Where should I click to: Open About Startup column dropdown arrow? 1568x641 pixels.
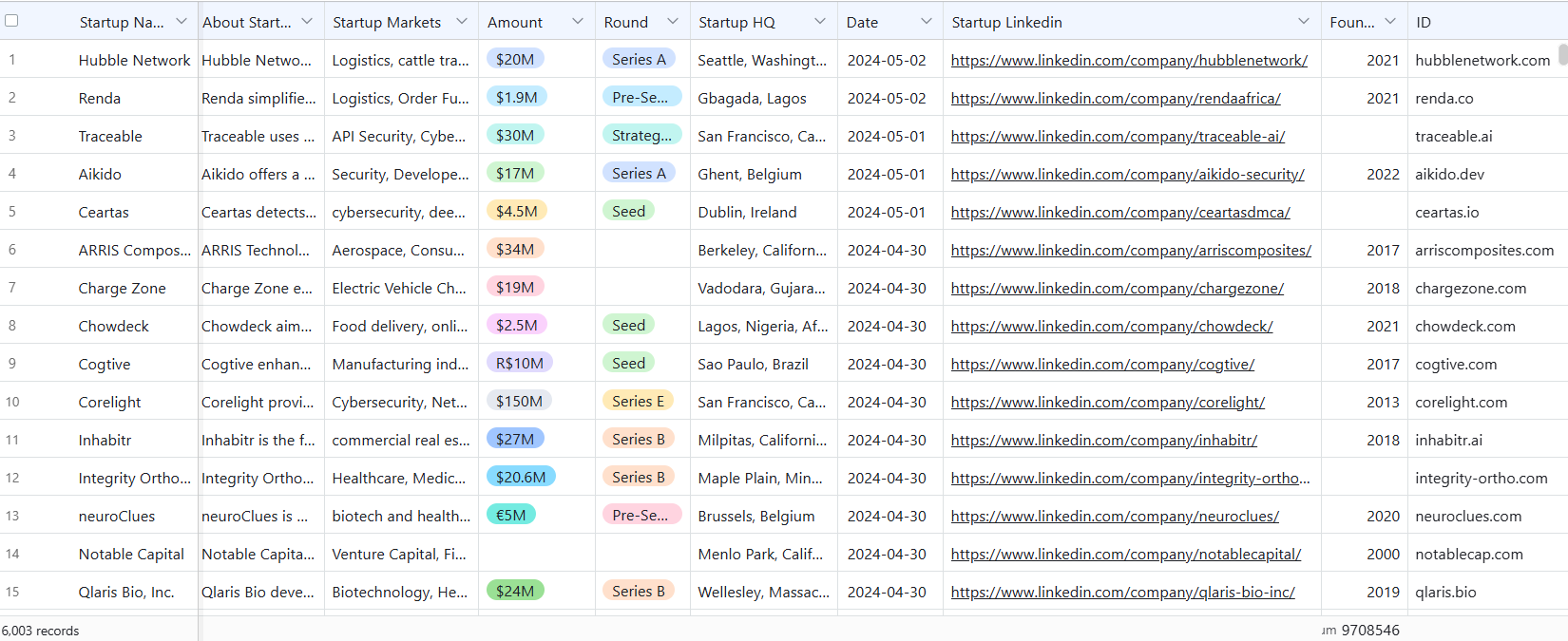307,21
